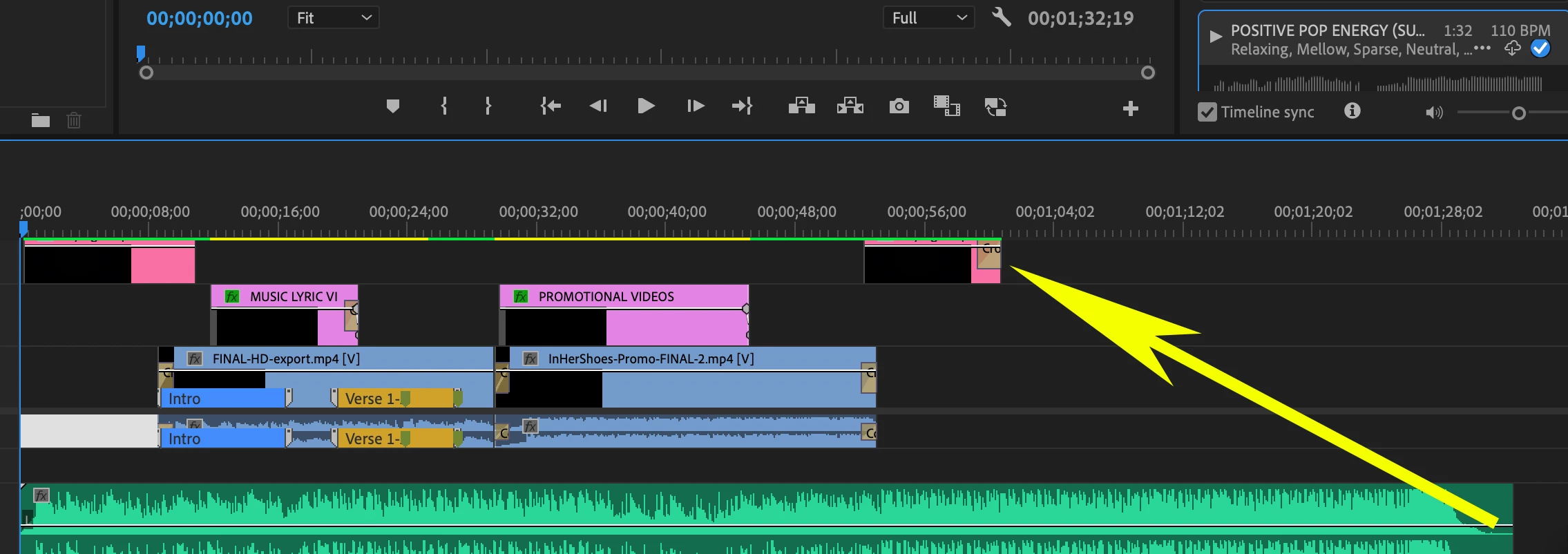
Task: Open the Fit zoom level dropdown
Action: click(334, 18)
